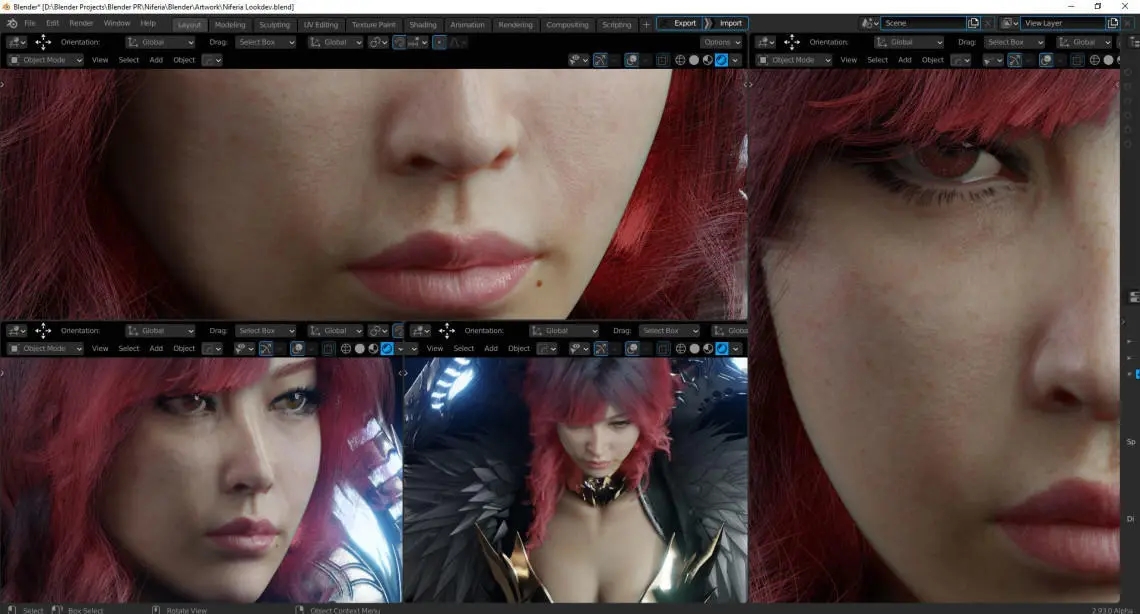This screenshot has height=614, width=1140.
Task: Open Drag Select Box dropdown in right viewport
Action: tap(1014, 42)
